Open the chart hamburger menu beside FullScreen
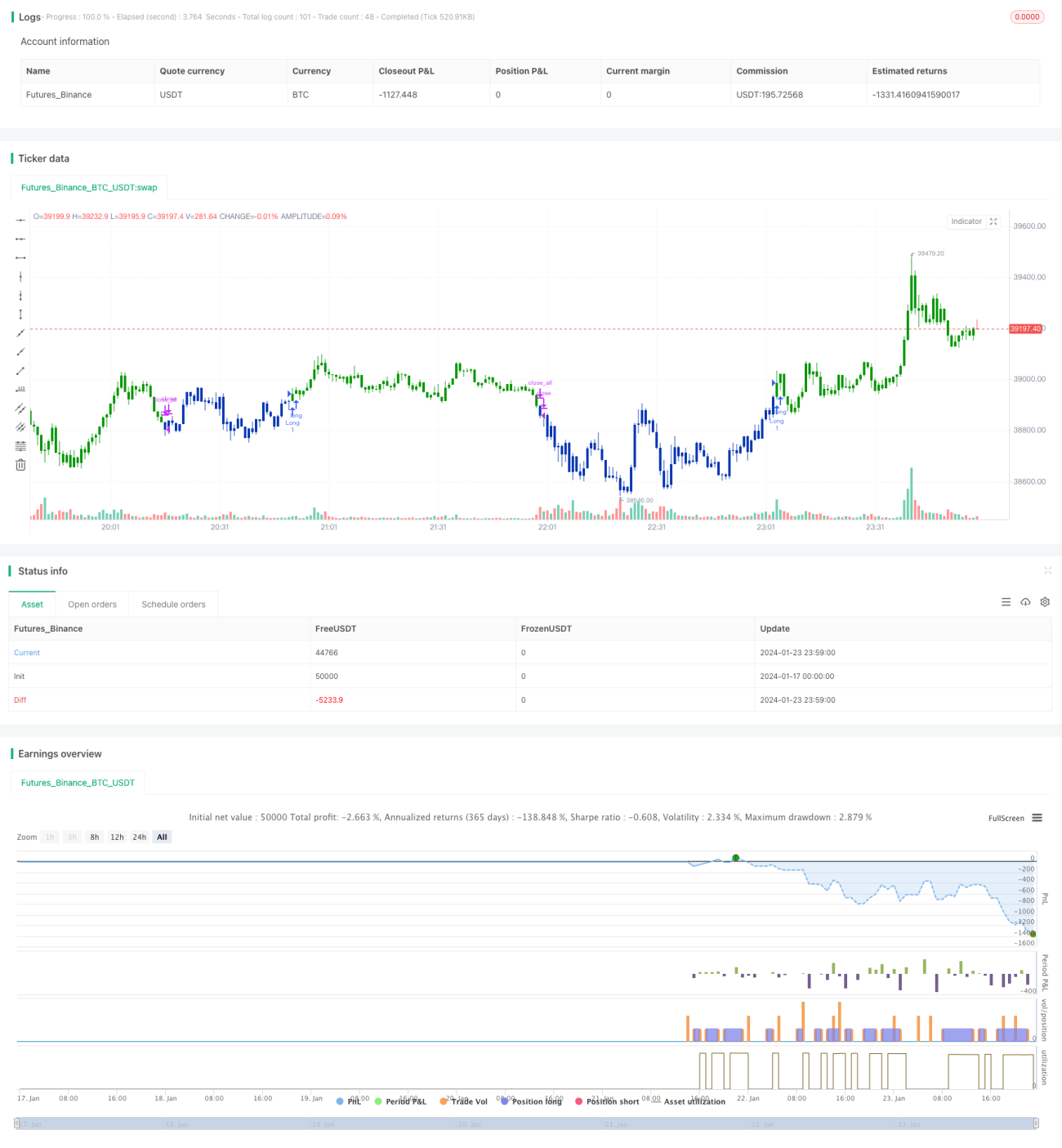The width and height of the screenshot is (1062, 1148). click(x=1037, y=818)
